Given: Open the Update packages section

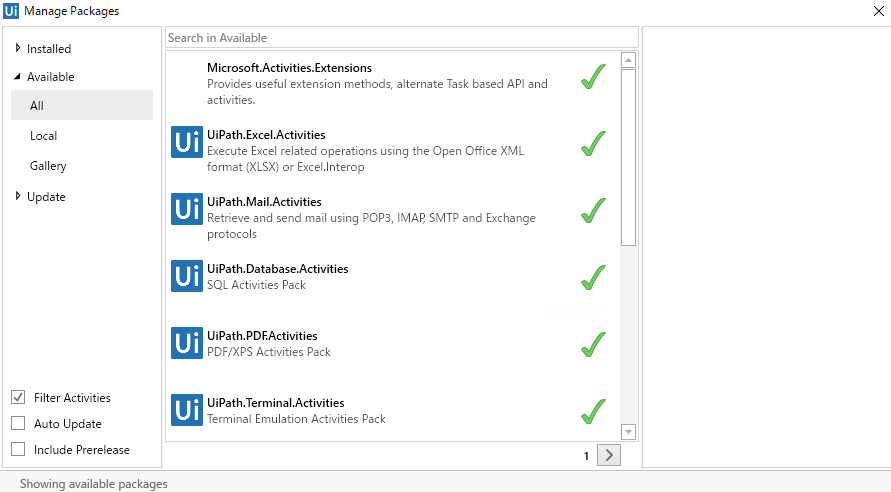Looking at the screenshot, I should coord(46,197).
